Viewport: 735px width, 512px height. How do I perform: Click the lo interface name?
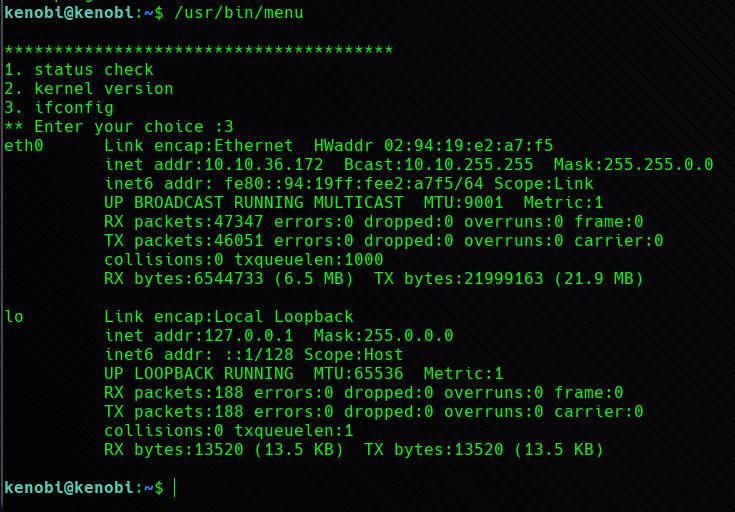coord(14,316)
